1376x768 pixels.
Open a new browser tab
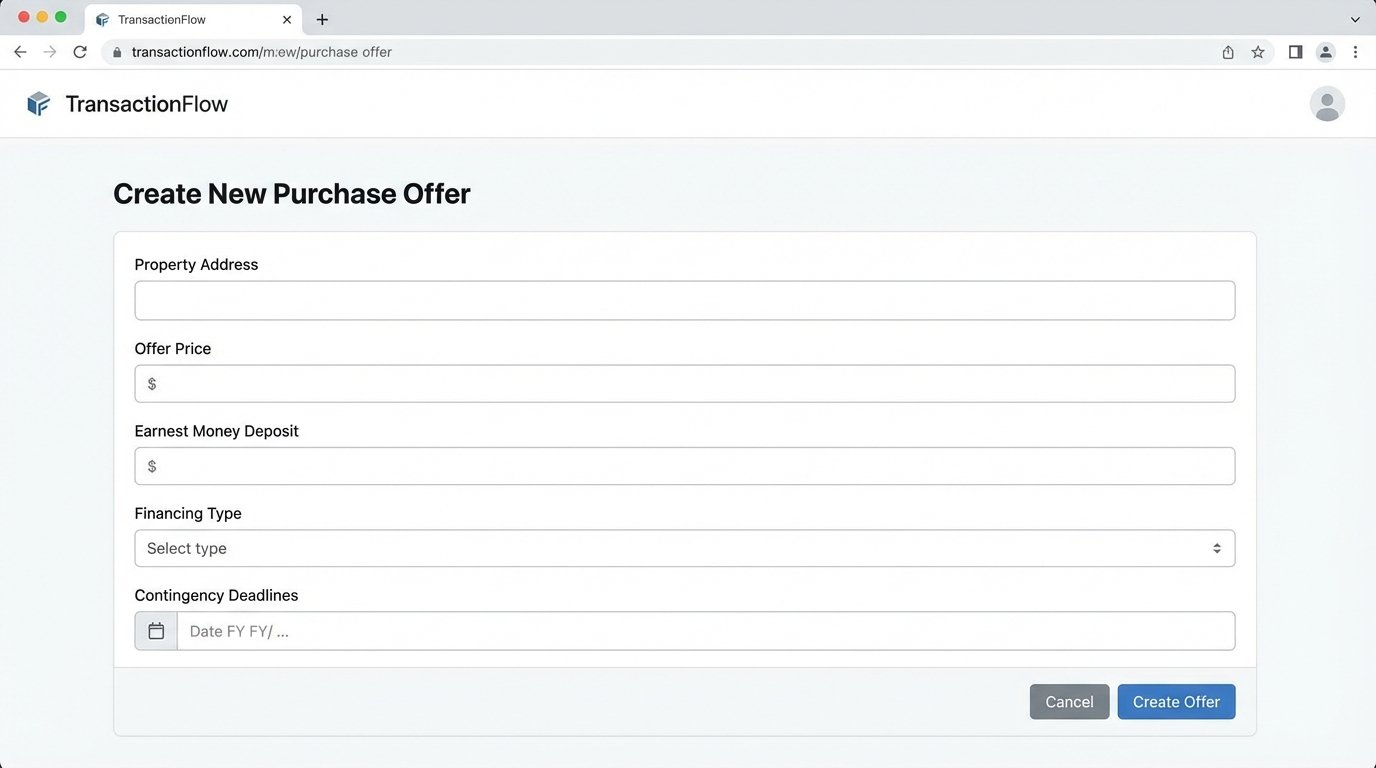click(x=322, y=20)
